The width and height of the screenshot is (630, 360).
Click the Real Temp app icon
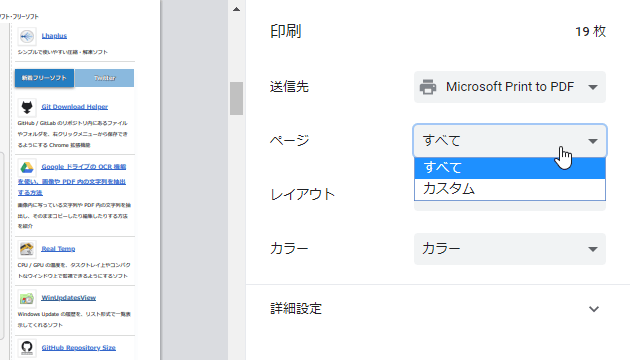pos(27,250)
